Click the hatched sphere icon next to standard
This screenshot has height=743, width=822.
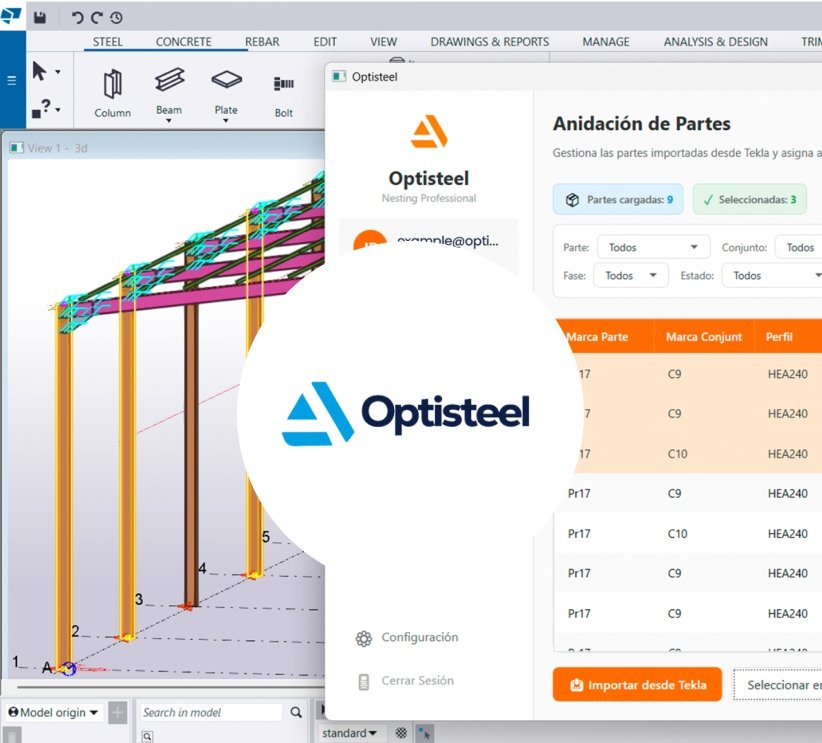(401, 733)
